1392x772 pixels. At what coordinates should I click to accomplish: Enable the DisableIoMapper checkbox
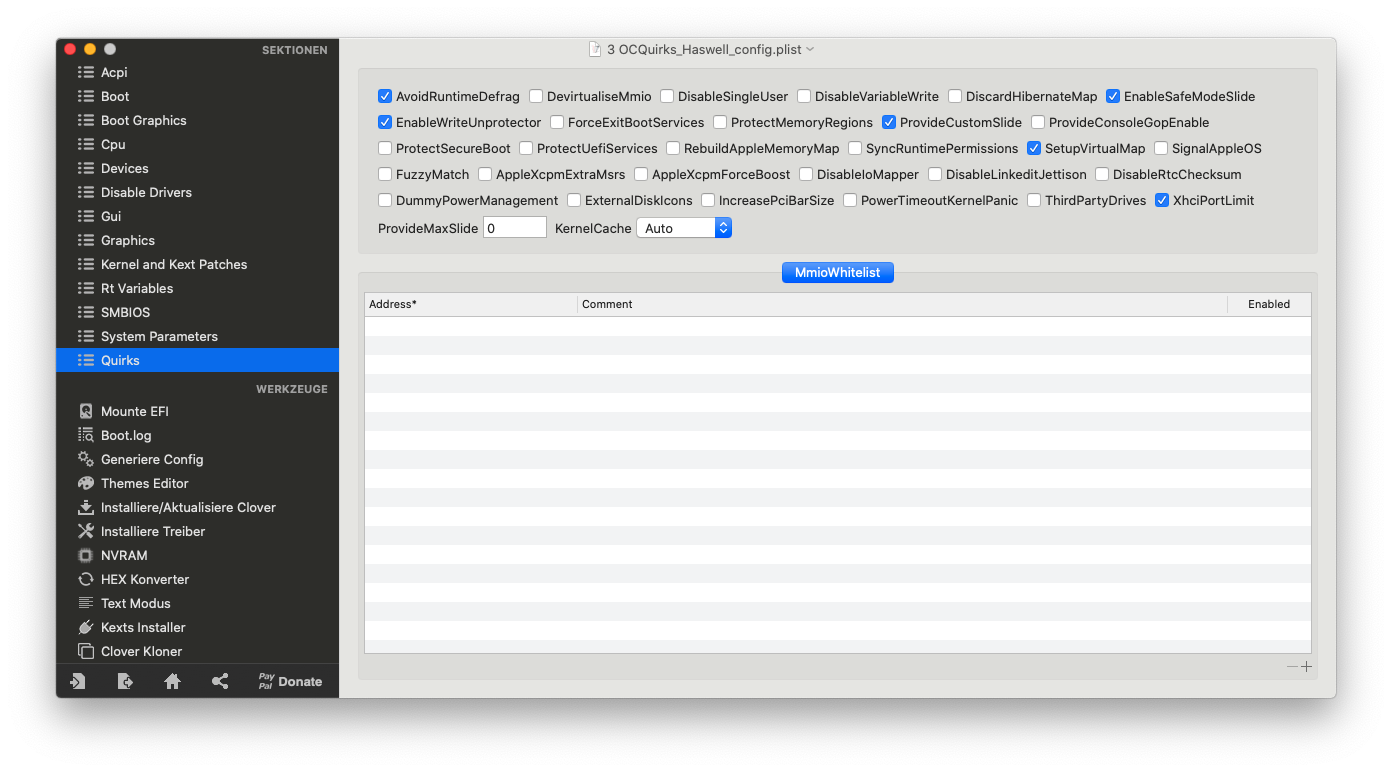[x=806, y=175]
